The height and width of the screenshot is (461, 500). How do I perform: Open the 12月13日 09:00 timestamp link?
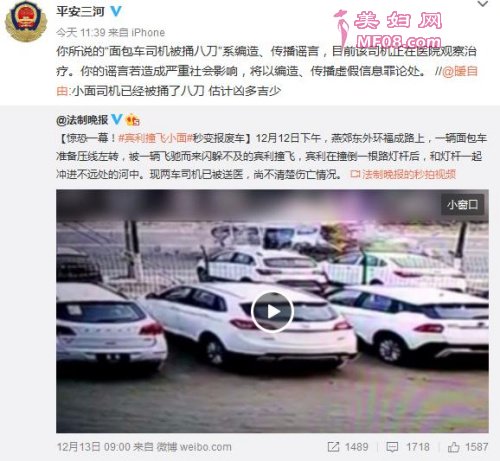(x=93, y=447)
